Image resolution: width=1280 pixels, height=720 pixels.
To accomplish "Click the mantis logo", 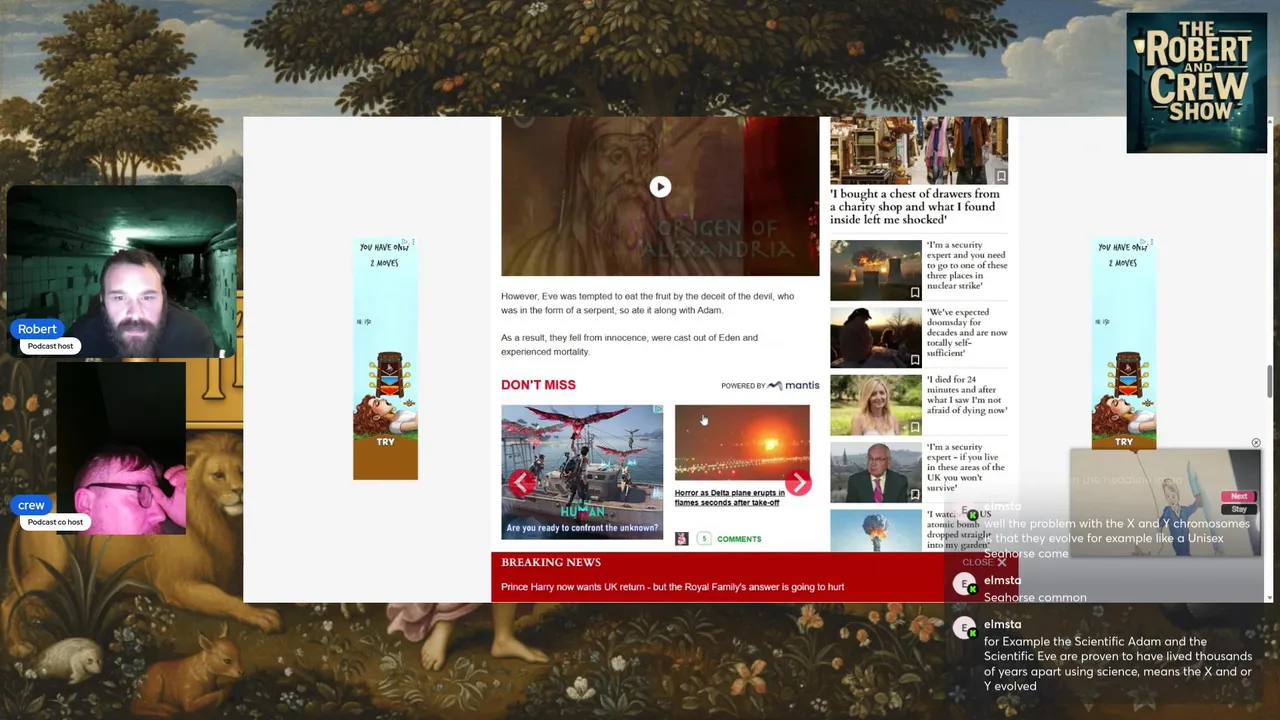I will pos(794,385).
